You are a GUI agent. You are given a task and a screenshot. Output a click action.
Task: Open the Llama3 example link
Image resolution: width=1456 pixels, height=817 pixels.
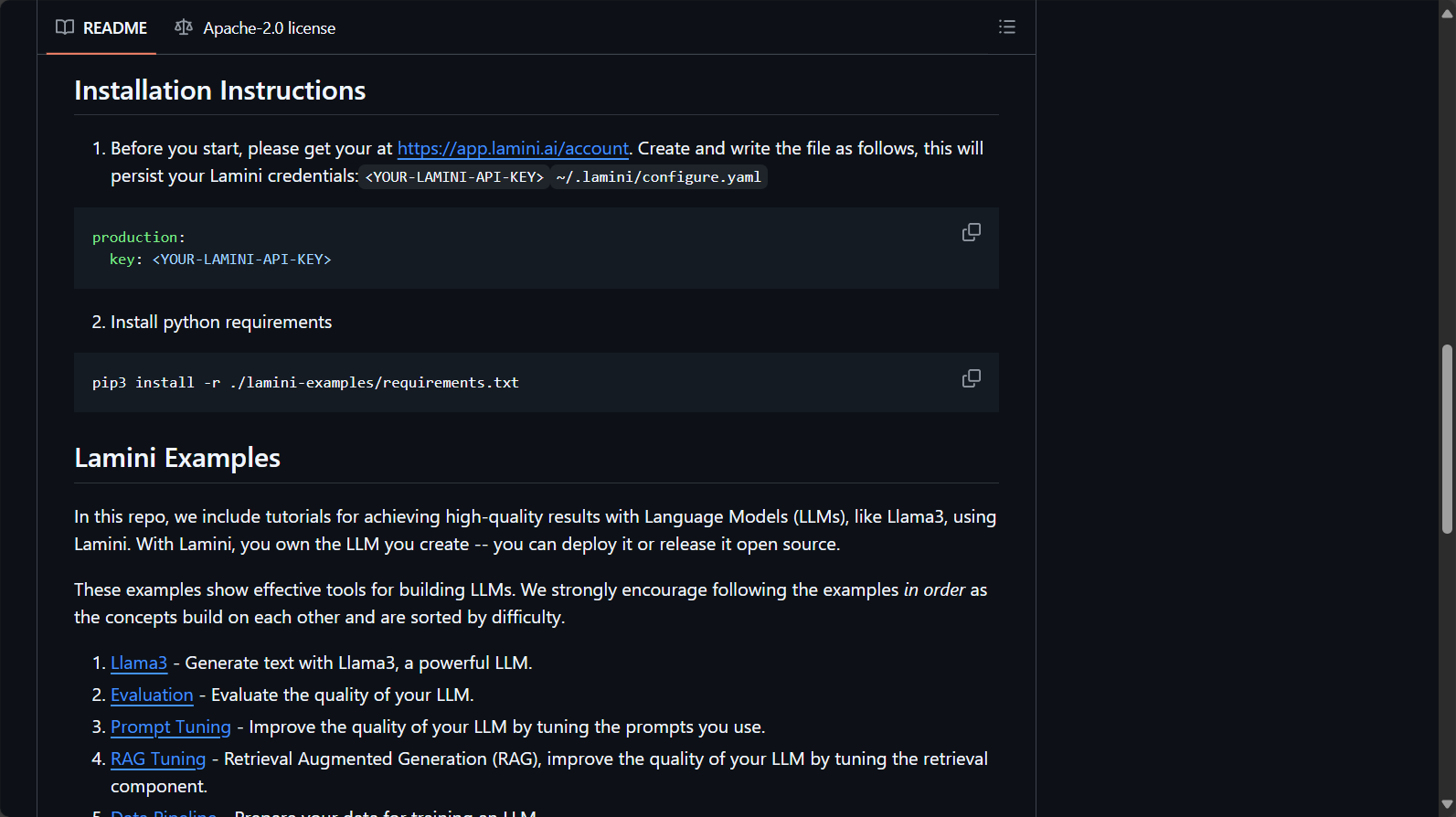pyautogui.click(x=139, y=663)
